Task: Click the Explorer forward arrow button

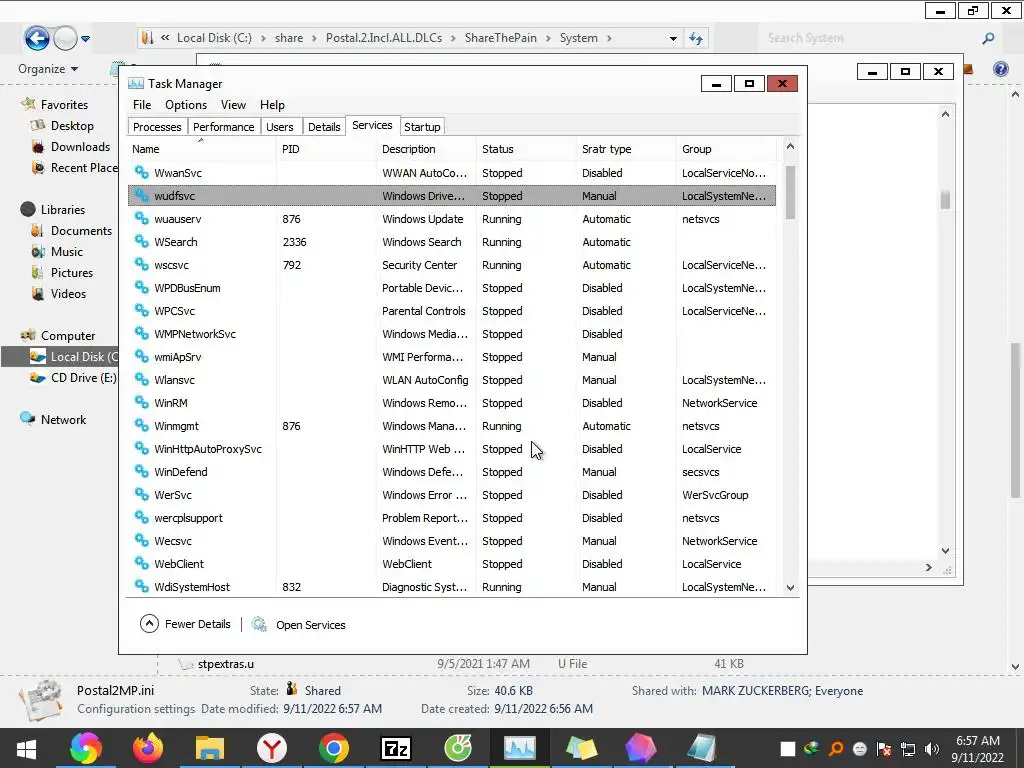Action: tap(65, 39)
